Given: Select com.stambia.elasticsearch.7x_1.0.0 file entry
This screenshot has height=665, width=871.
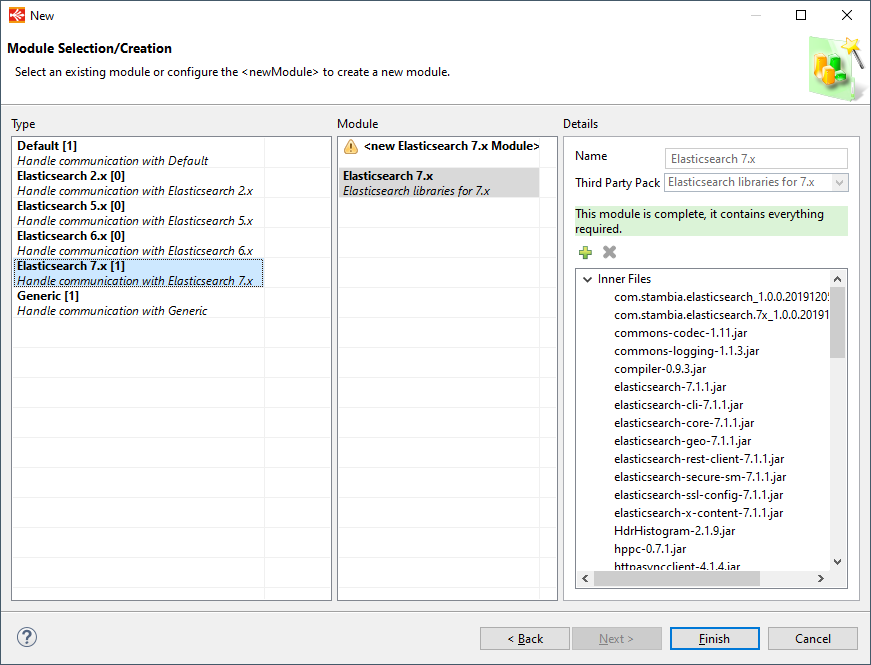Looking at the screenshot, I should 722,315.
